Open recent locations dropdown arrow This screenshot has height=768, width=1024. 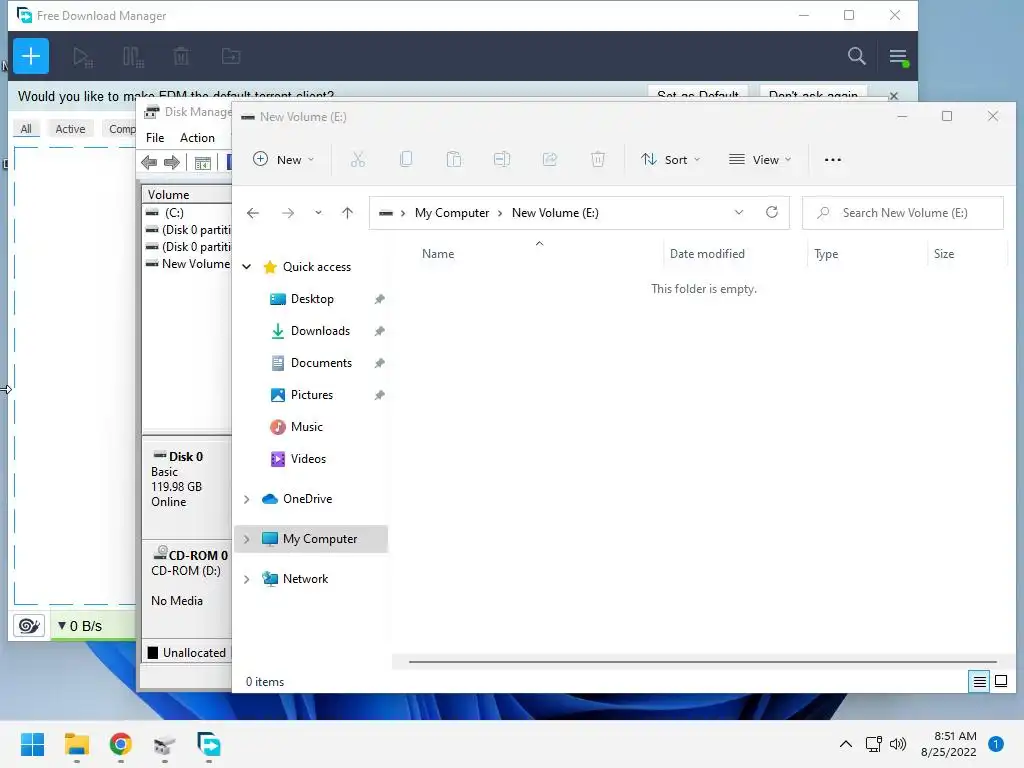pos(318,213)
